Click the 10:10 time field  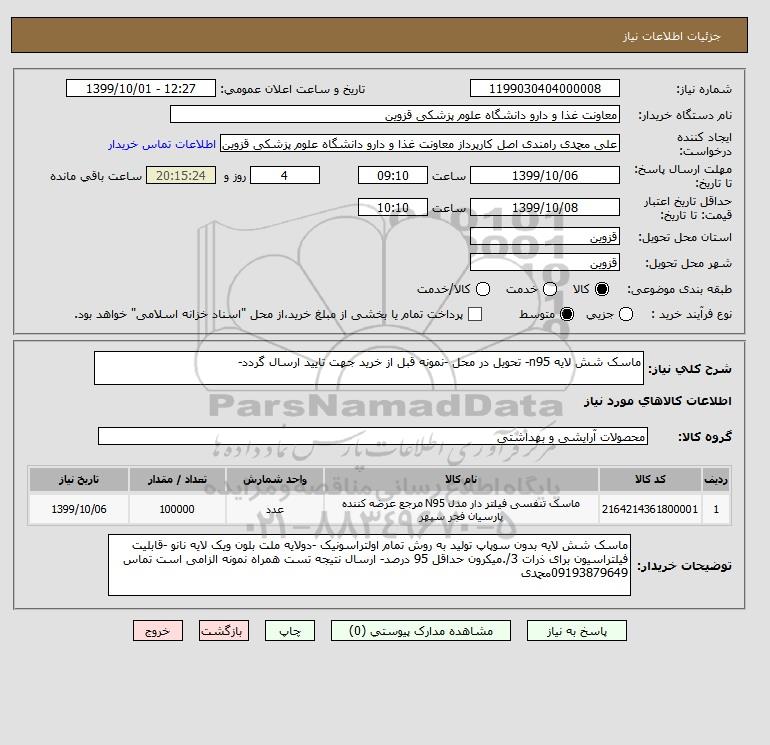392,207
